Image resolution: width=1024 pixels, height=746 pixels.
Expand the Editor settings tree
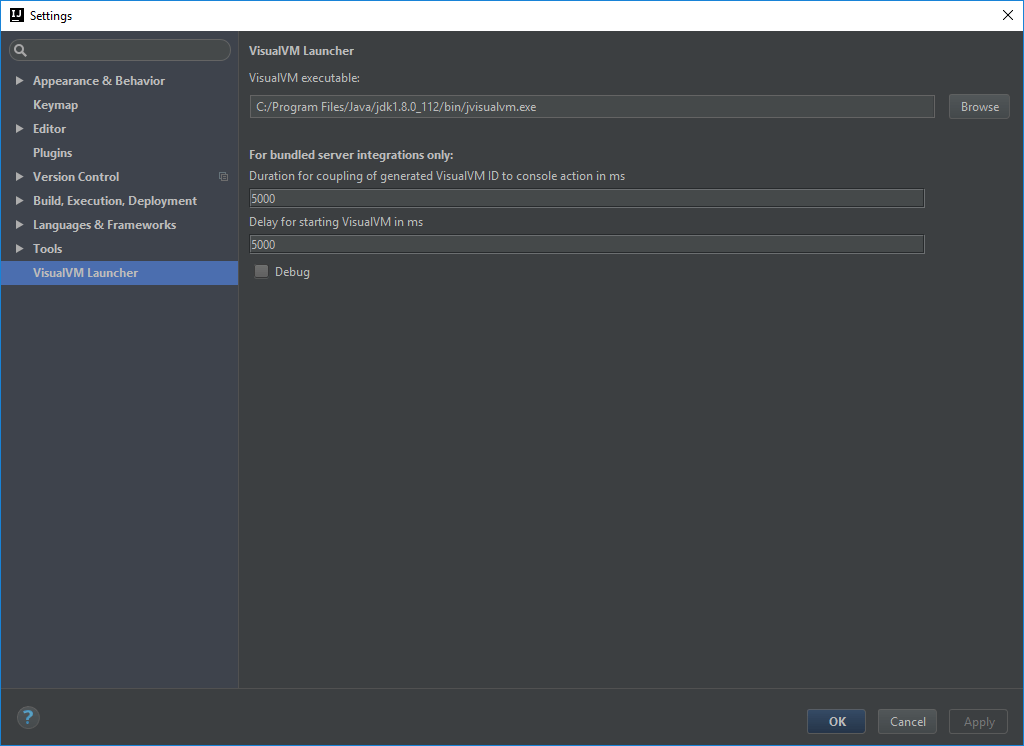[x=18, y=128]
